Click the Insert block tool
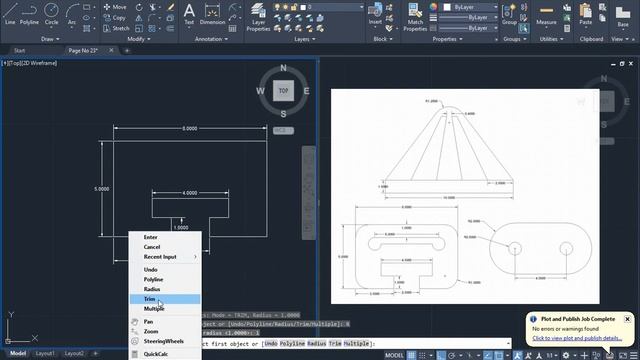The image size is (640, 360). tap(375, 14)
